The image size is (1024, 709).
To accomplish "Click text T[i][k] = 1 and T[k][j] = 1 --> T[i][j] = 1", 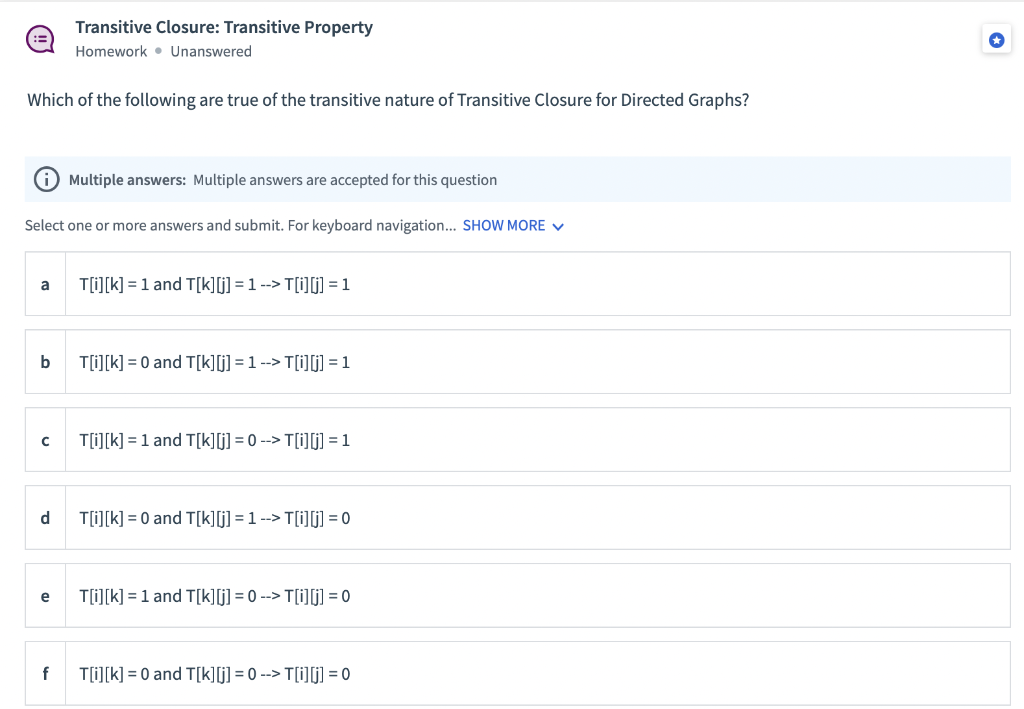I will (215, 285).
